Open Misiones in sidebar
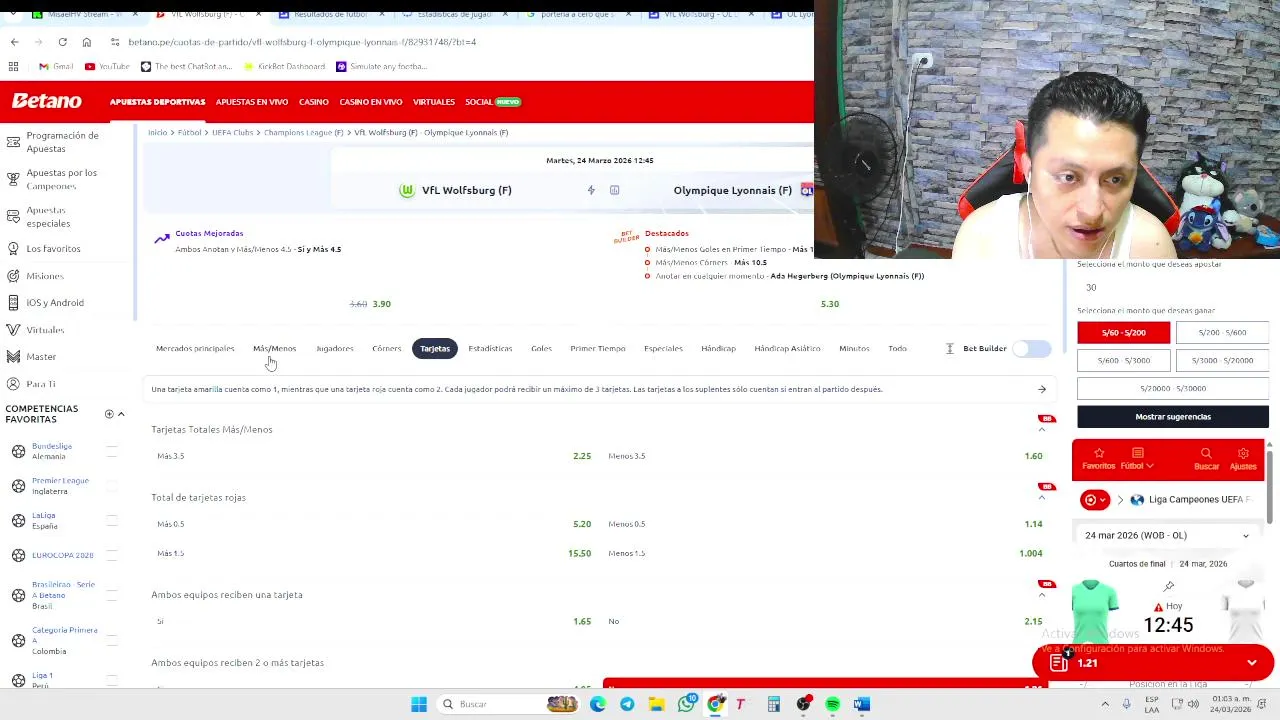The image size is (1280, 720). (44, 276)
